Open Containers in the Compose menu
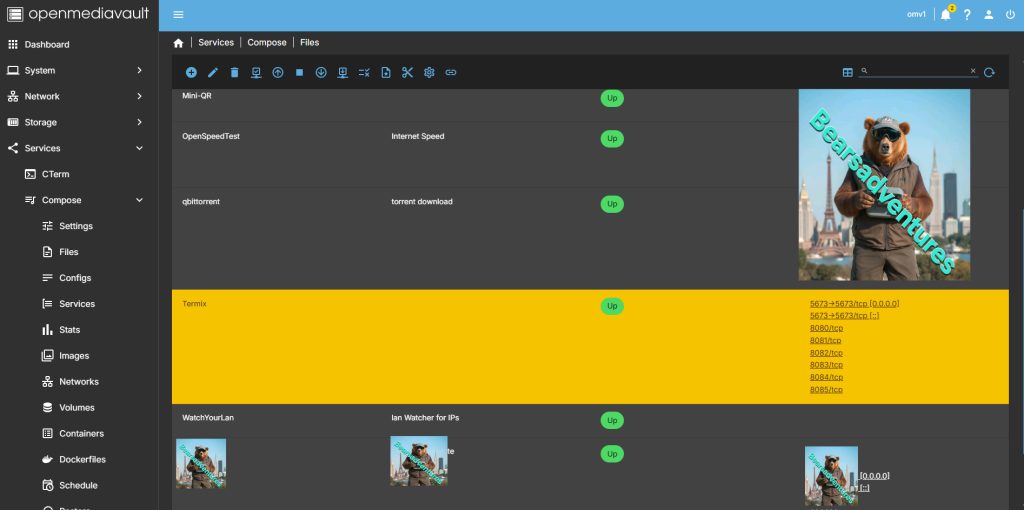This screenshot has width=1024, height=510. pyautogui.click(x=81, y=433)
